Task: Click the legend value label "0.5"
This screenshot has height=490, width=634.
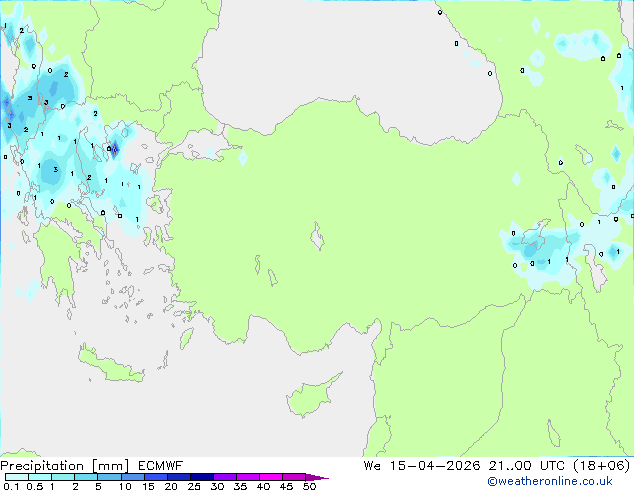Action: 34,486
